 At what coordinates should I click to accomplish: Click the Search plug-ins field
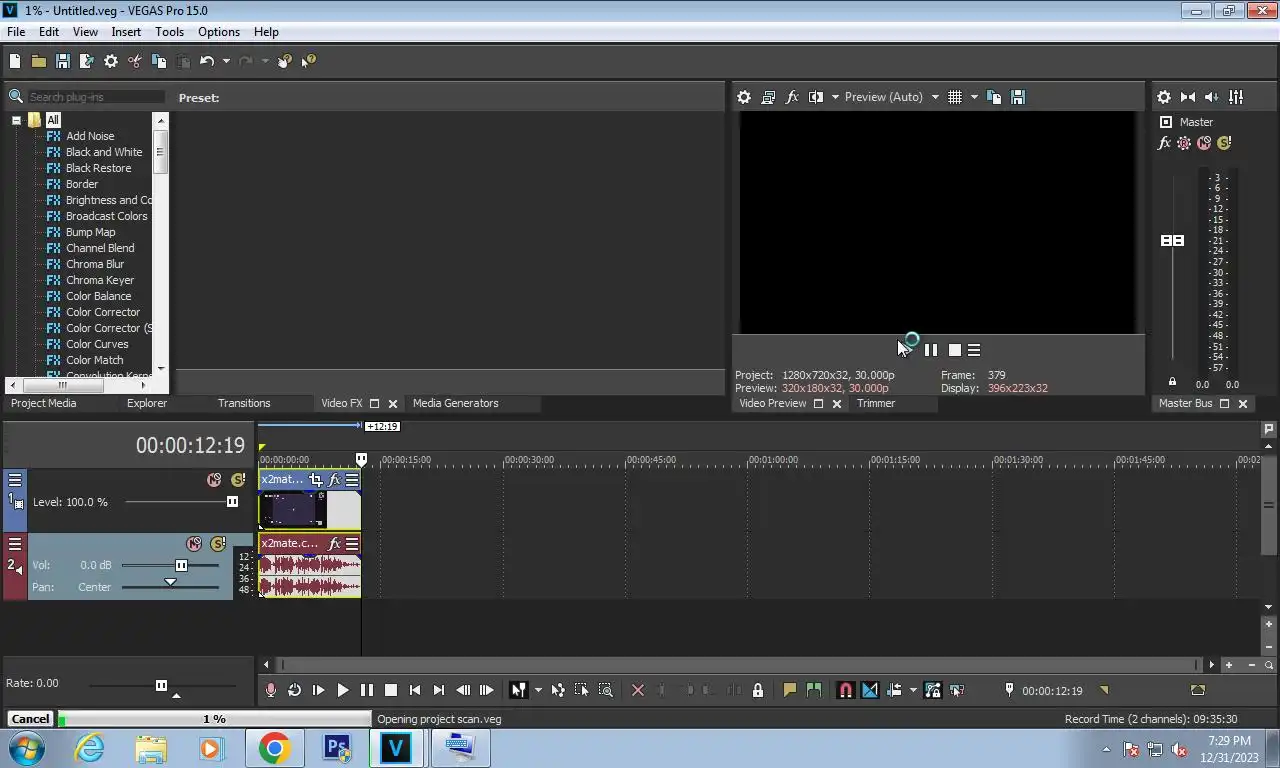[x=96, y=97]
